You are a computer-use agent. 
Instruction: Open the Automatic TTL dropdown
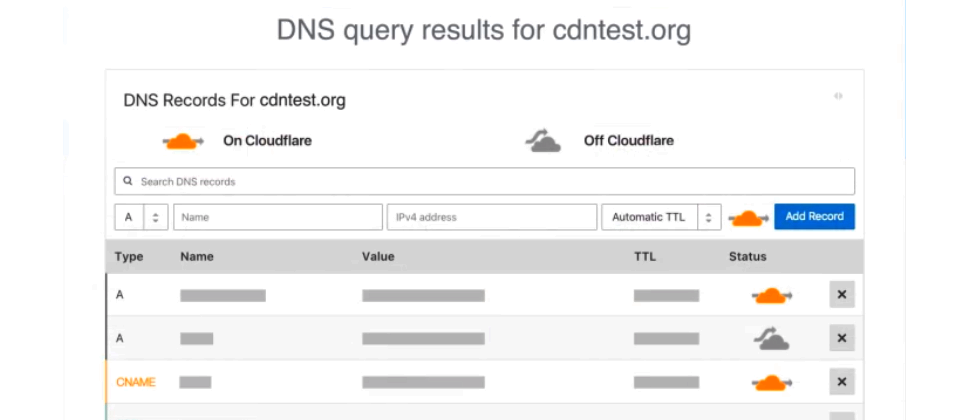(x=661, y=217)
